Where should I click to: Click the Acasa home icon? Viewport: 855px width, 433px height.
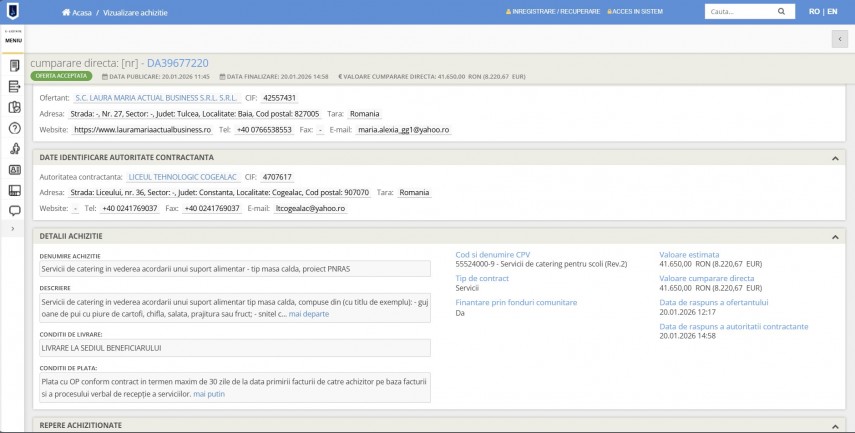(67, 12)
